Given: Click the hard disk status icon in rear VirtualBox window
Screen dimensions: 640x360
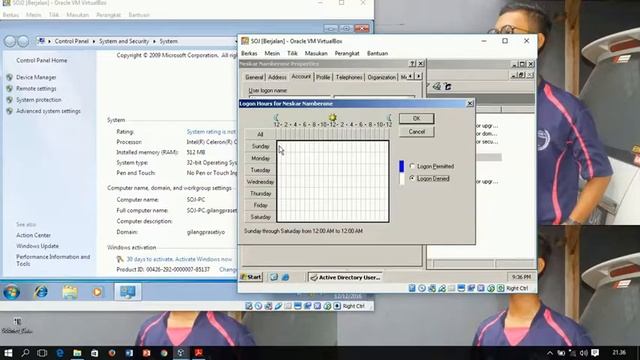Looking at the screenshot, I should click(x=249, y=306).
